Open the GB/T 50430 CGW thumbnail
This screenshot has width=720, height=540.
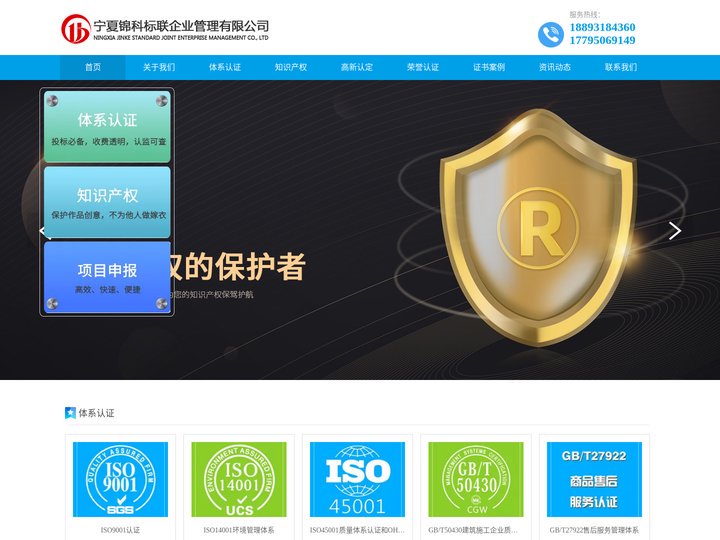coord(476,479)
